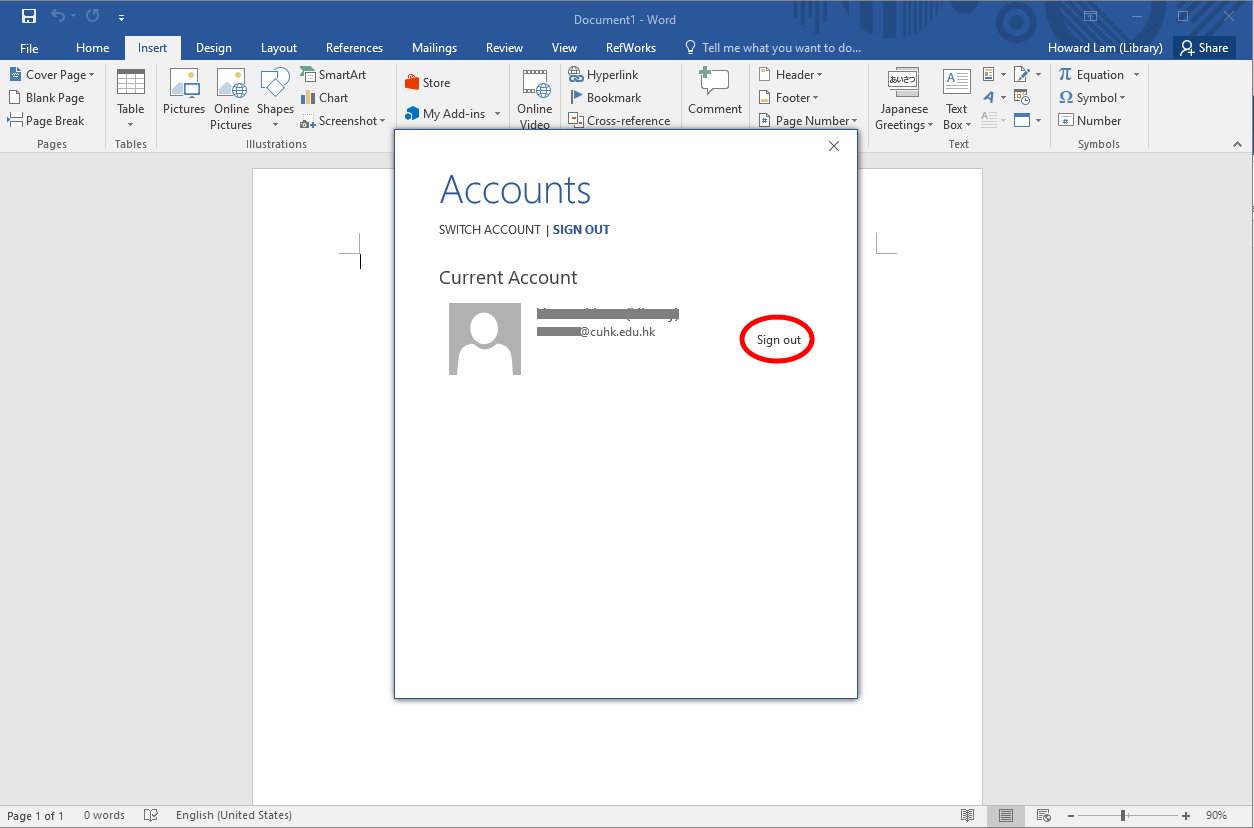This screenshot has height=828, width=1254.
Task: Open the RefWorks tab
Action: click(x=631, y=48)
